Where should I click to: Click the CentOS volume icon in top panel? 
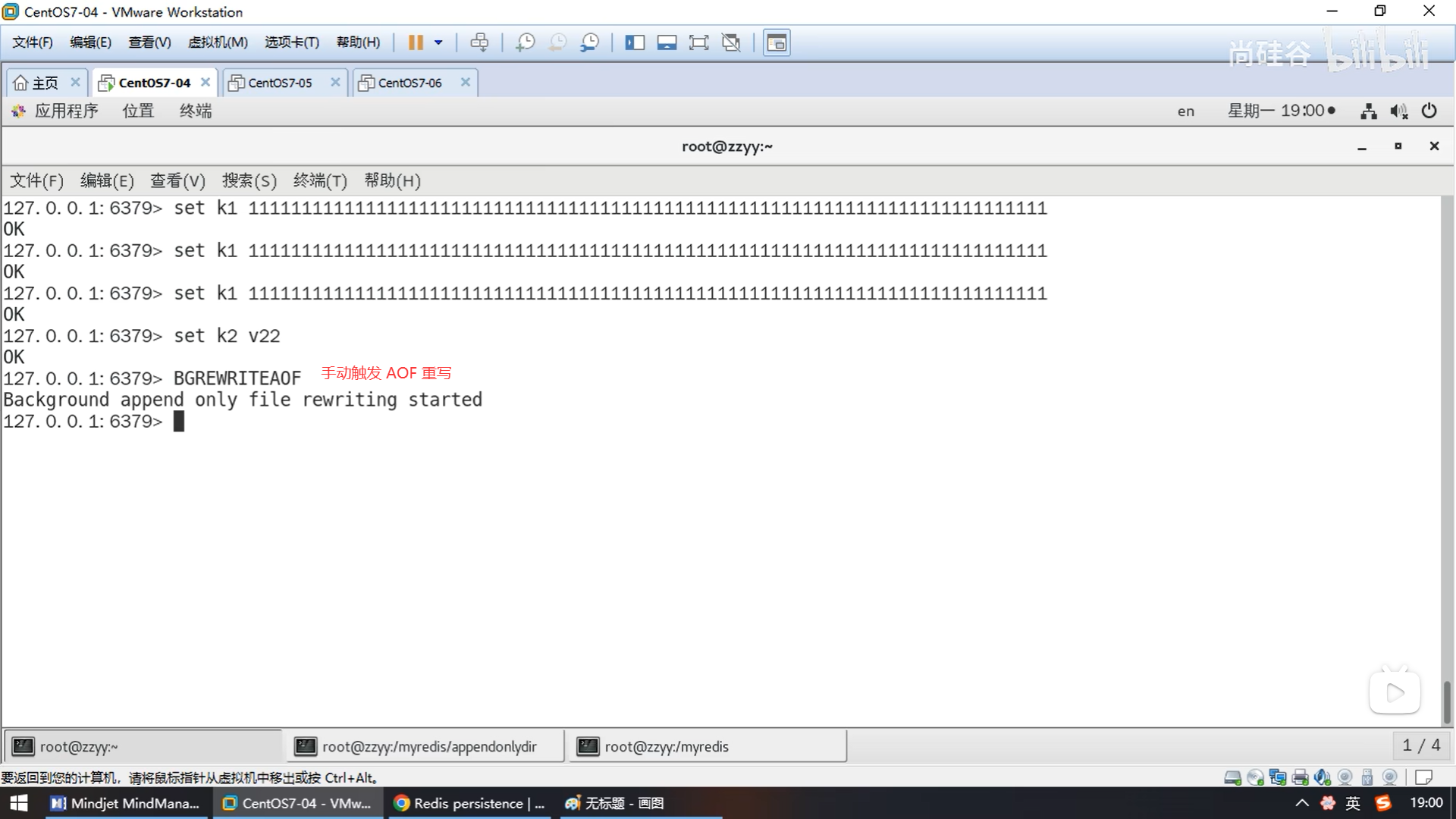click(1398, 111)
